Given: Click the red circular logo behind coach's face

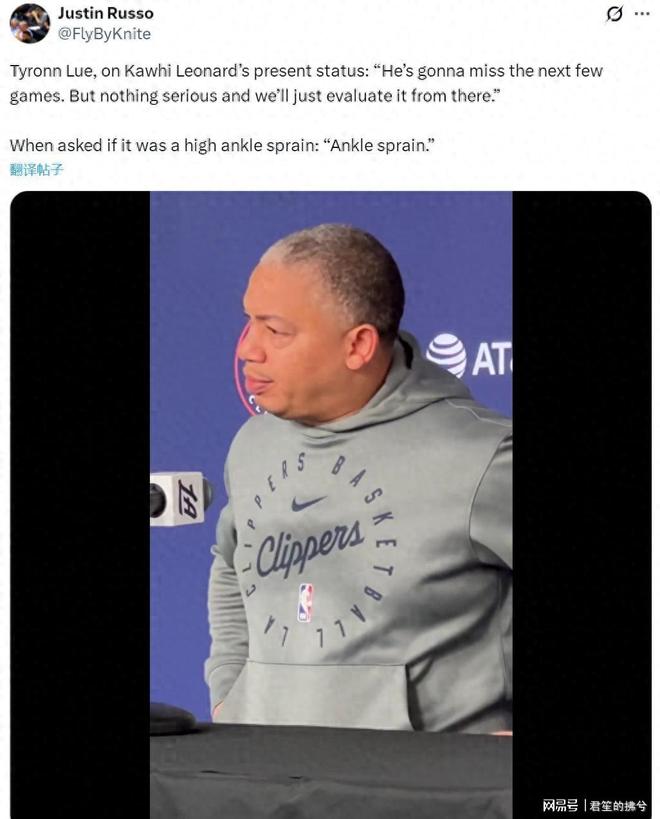Looking at the screenshot, I should (248, 371).
